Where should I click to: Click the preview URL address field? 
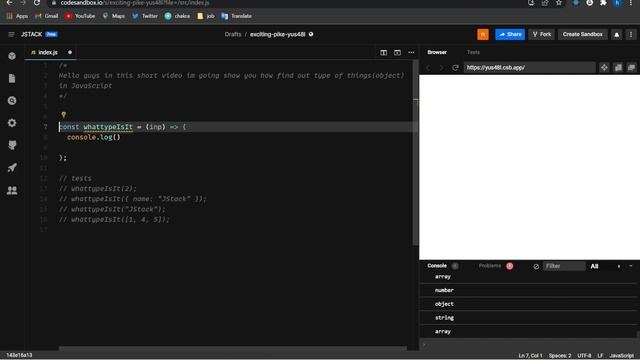[529, 68]
